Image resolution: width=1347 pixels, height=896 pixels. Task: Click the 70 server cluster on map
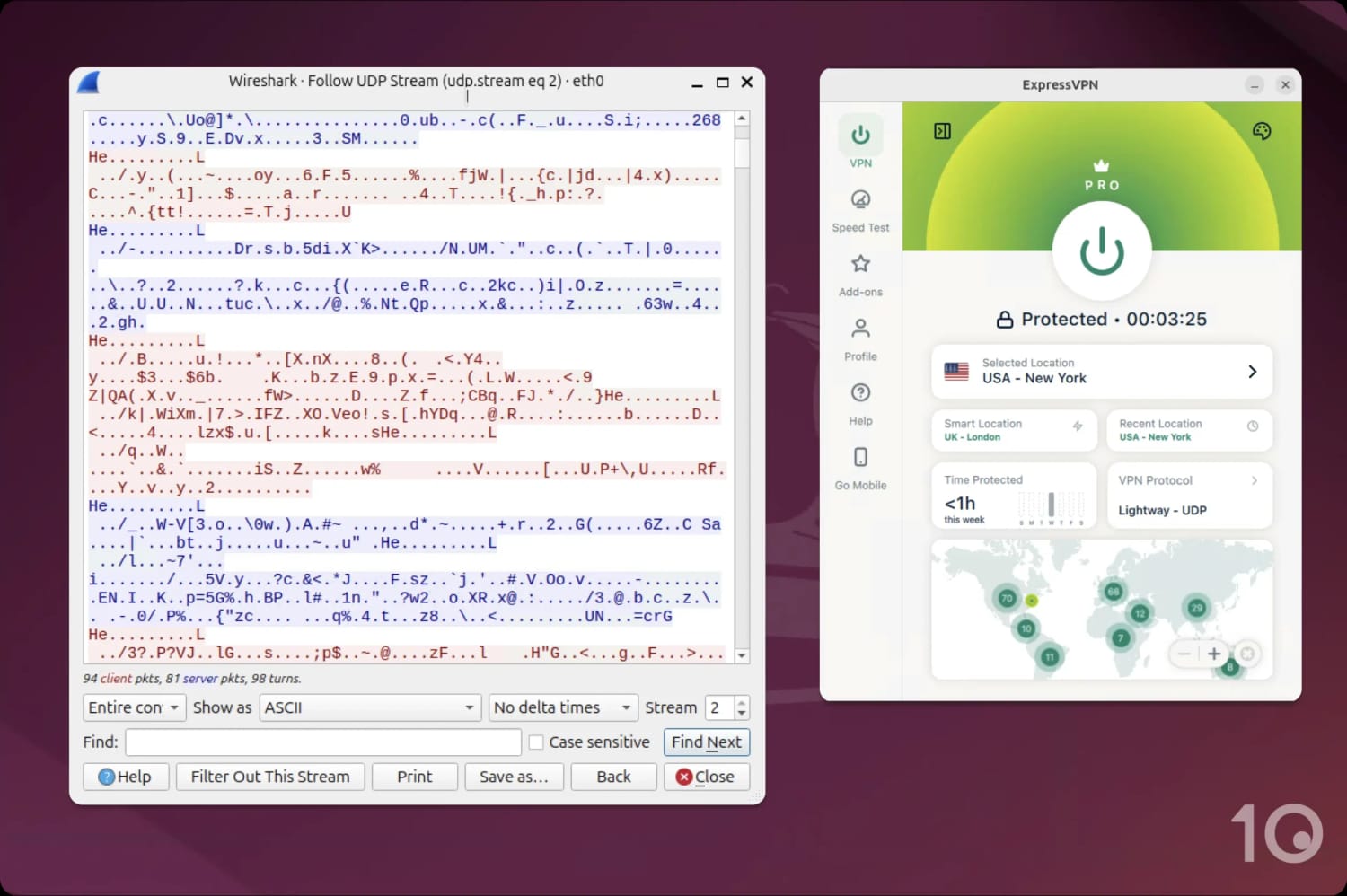[x=1006, y=598]
